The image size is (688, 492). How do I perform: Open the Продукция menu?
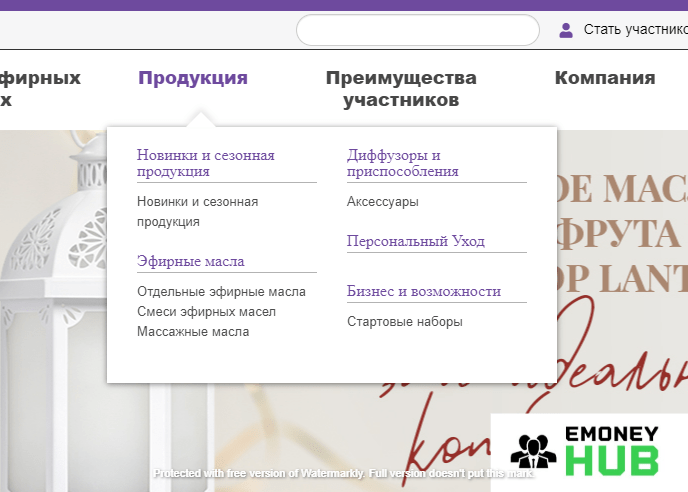(193, 78)
